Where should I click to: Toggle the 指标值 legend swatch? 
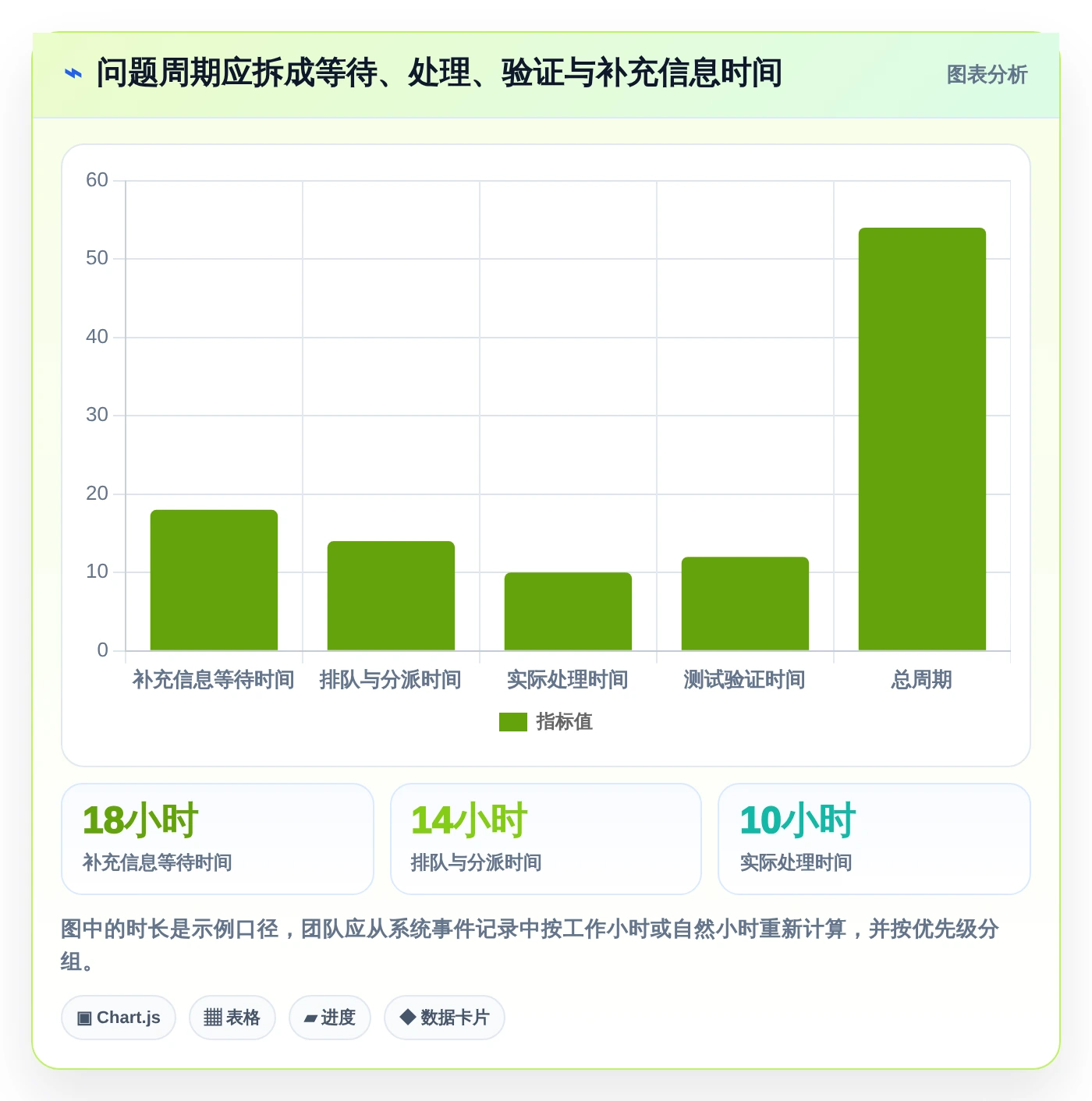tap(513, 722)
